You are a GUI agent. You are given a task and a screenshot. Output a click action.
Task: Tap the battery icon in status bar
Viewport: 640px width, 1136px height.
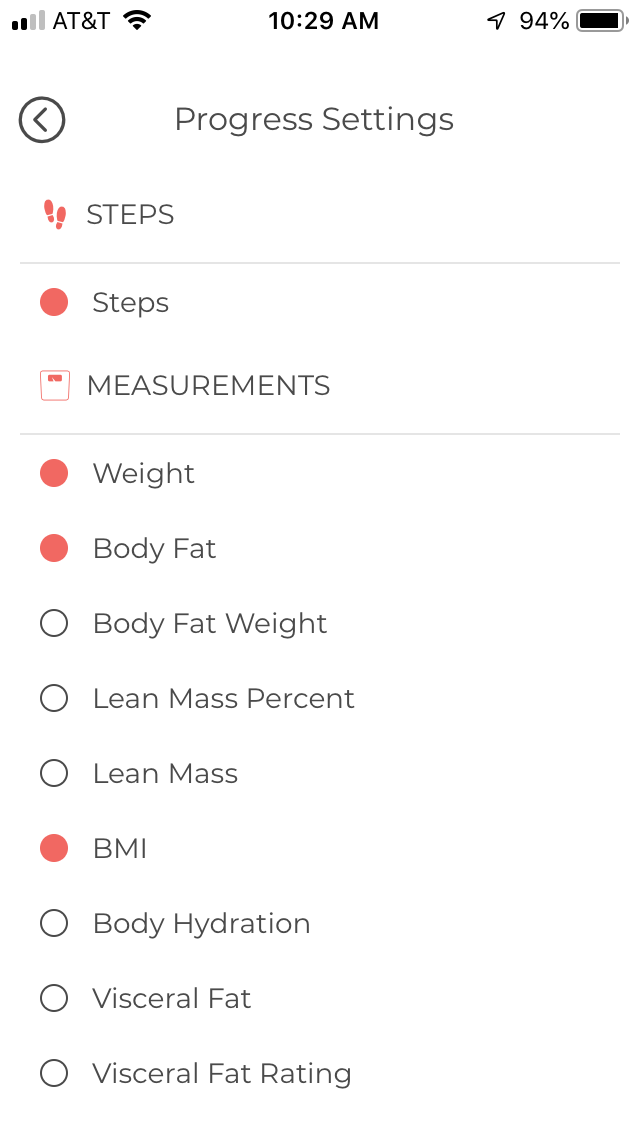600,21
